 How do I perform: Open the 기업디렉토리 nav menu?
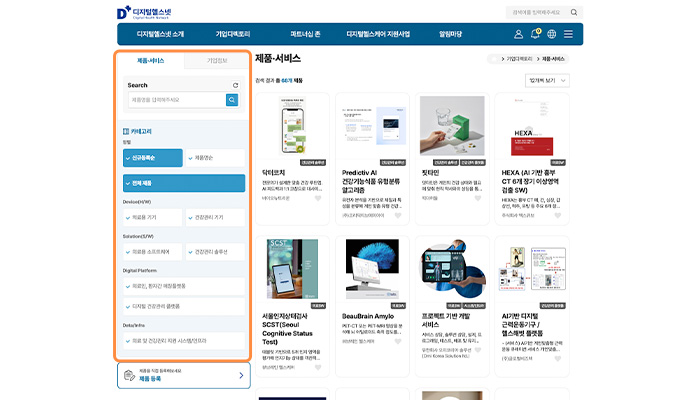(233, 34)
